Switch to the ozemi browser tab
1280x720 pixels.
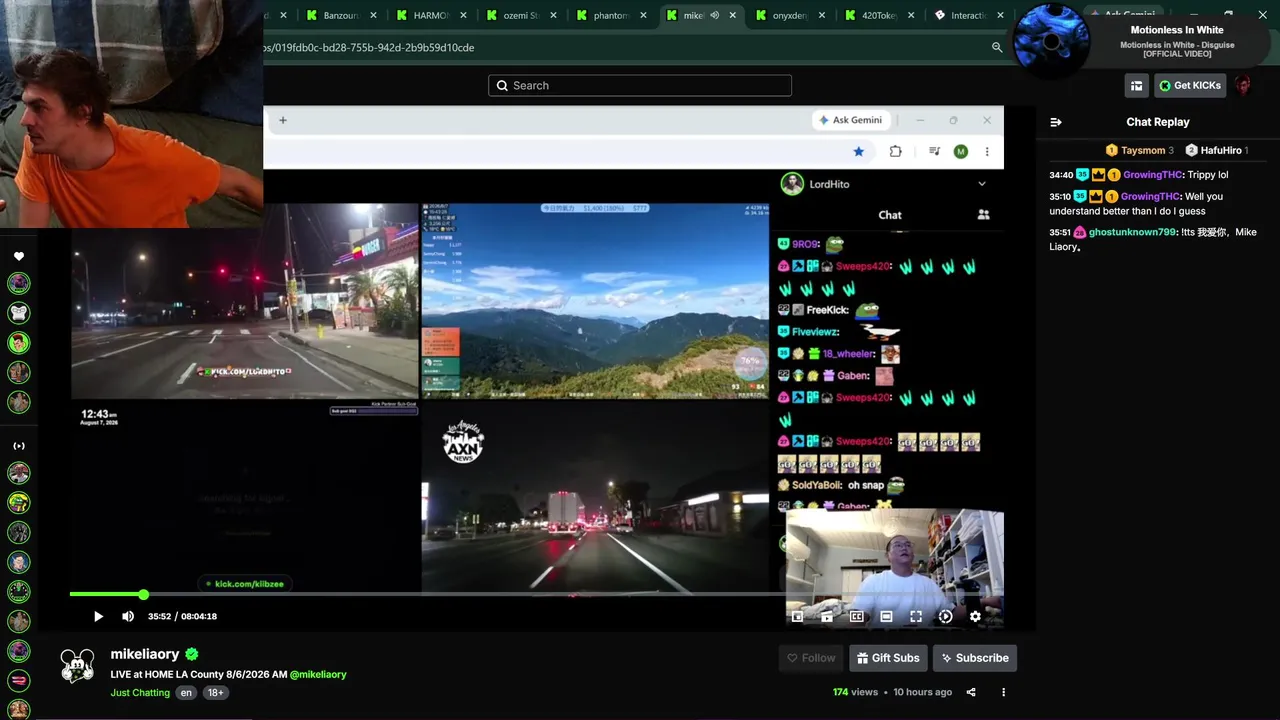520,15
